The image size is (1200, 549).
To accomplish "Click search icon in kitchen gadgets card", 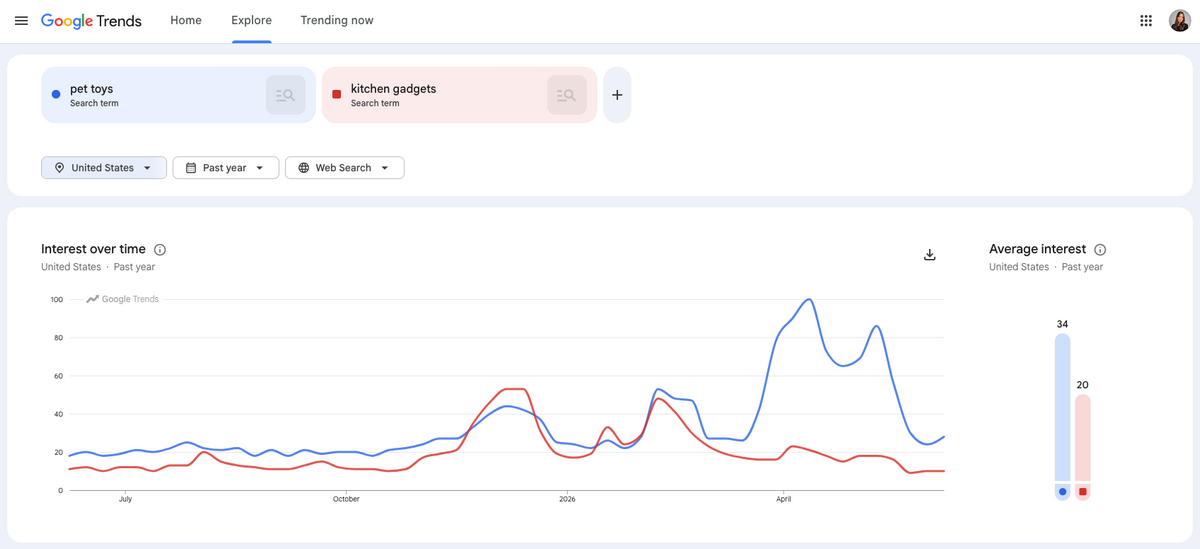I will pyautogui.click(x=566, y=95).
